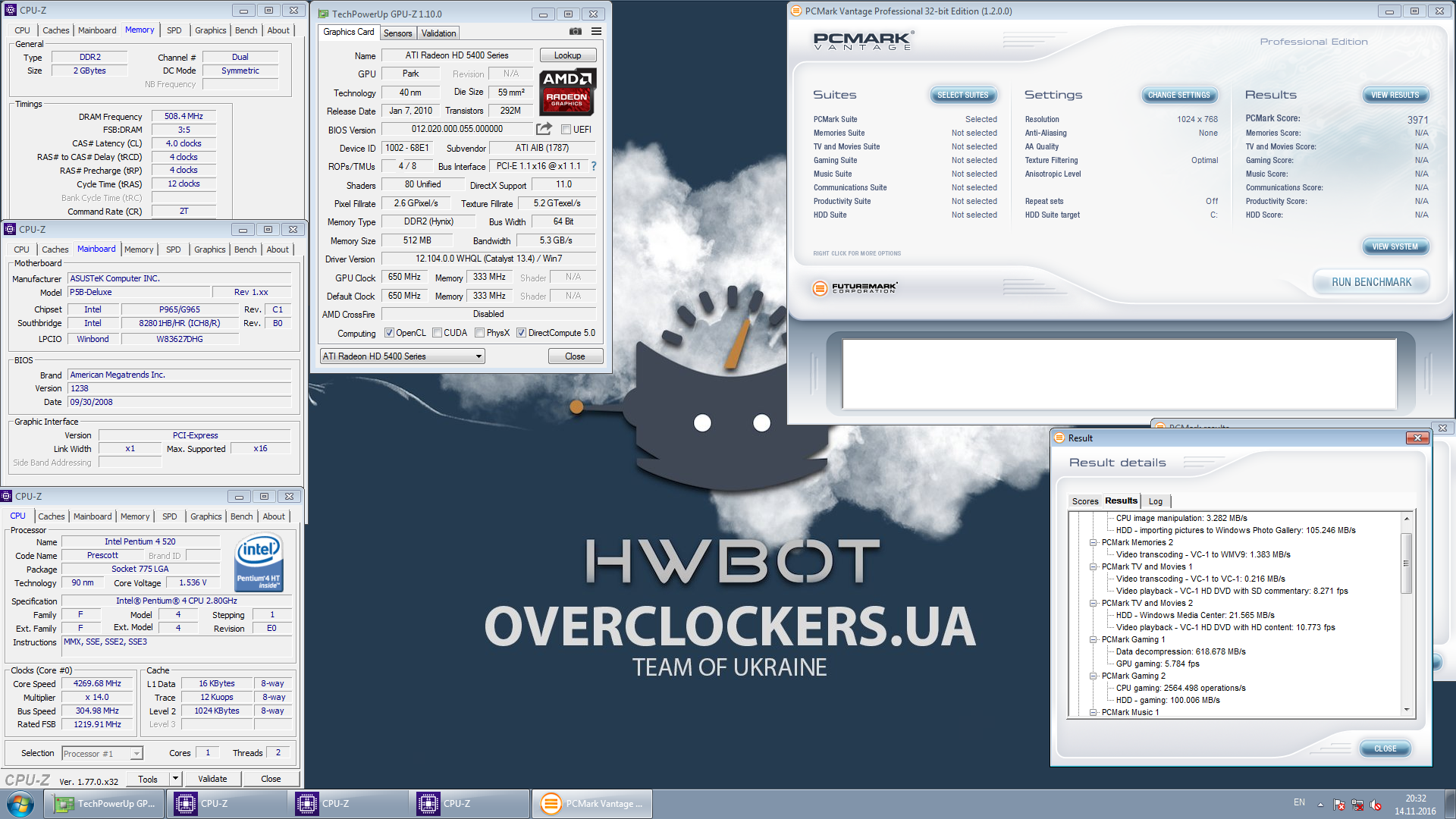Open Bench tab in the CPU-Z Mainboard window
The image size is (1456, 819).
245,249
